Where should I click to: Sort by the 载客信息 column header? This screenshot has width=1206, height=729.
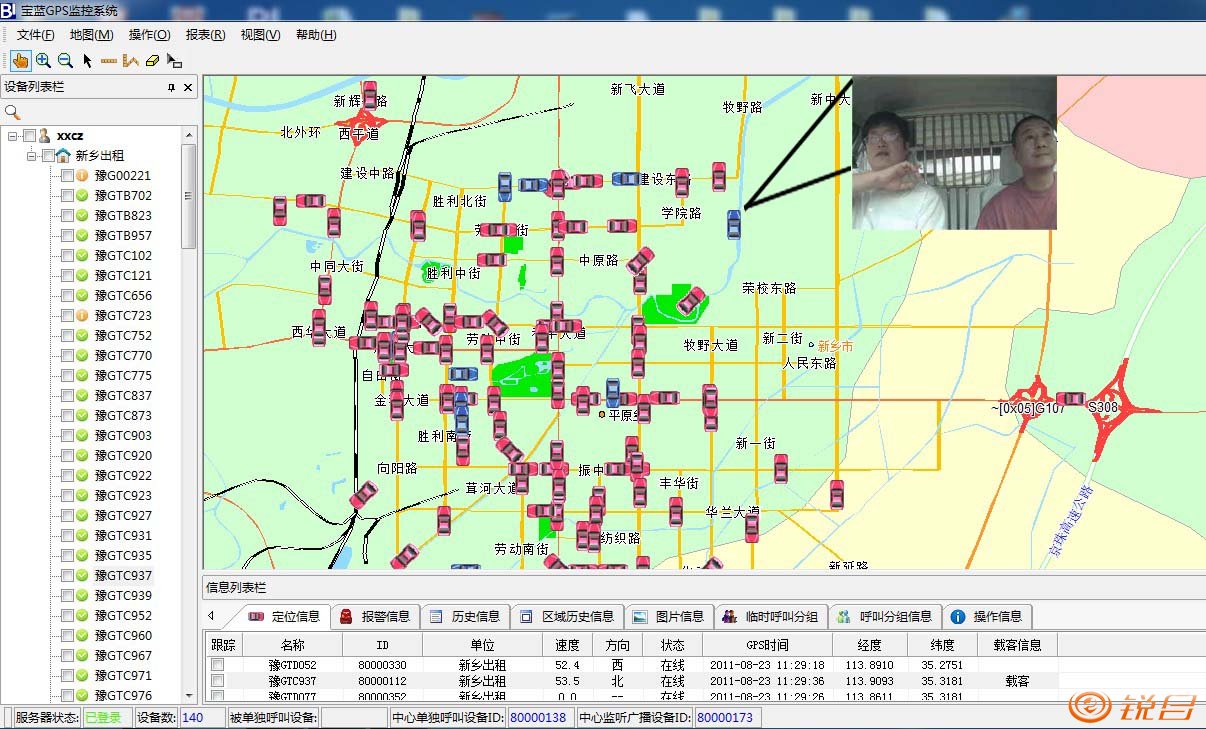(x=1017, y=645)
